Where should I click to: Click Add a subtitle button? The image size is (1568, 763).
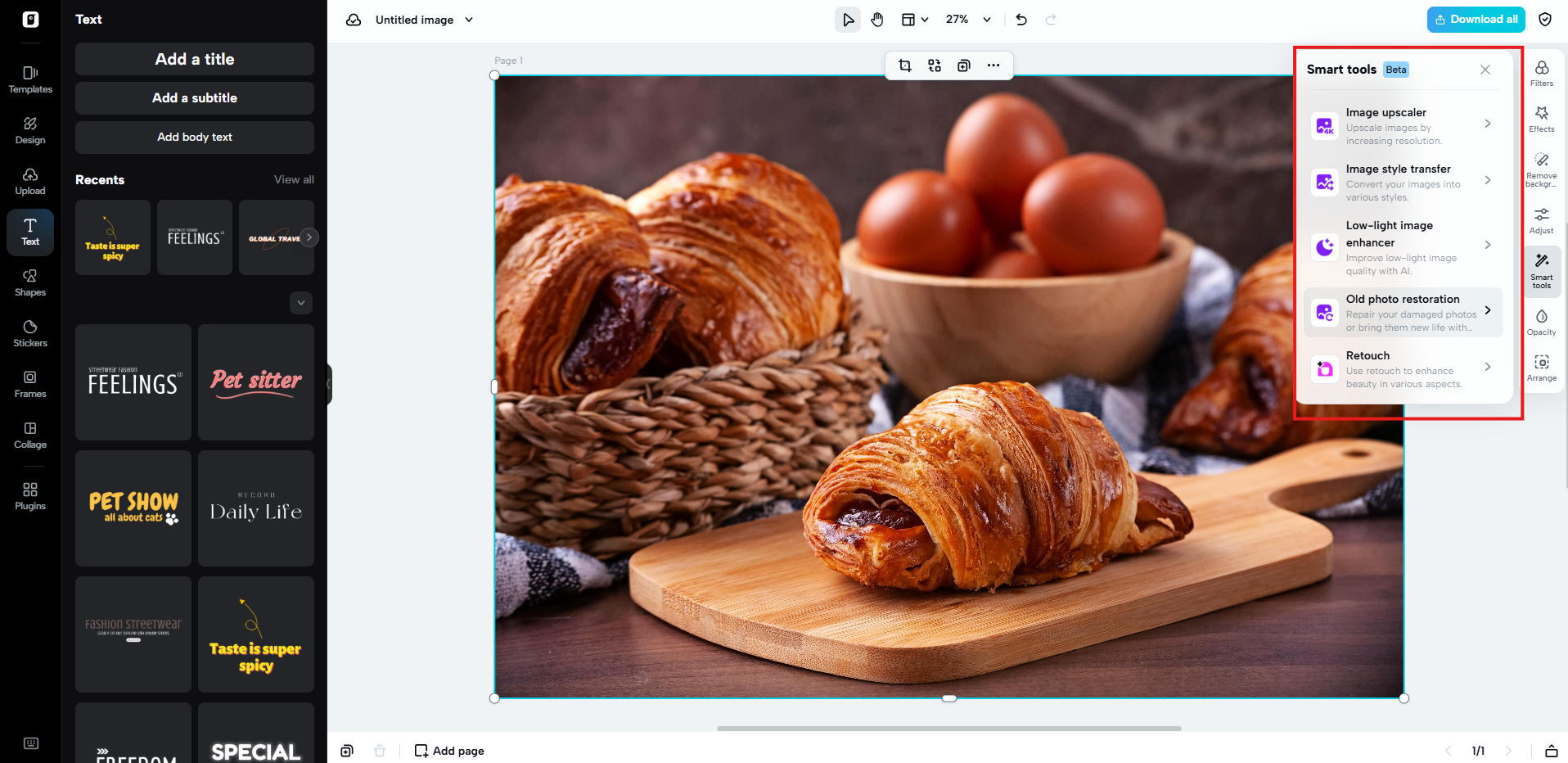(195, 98)
